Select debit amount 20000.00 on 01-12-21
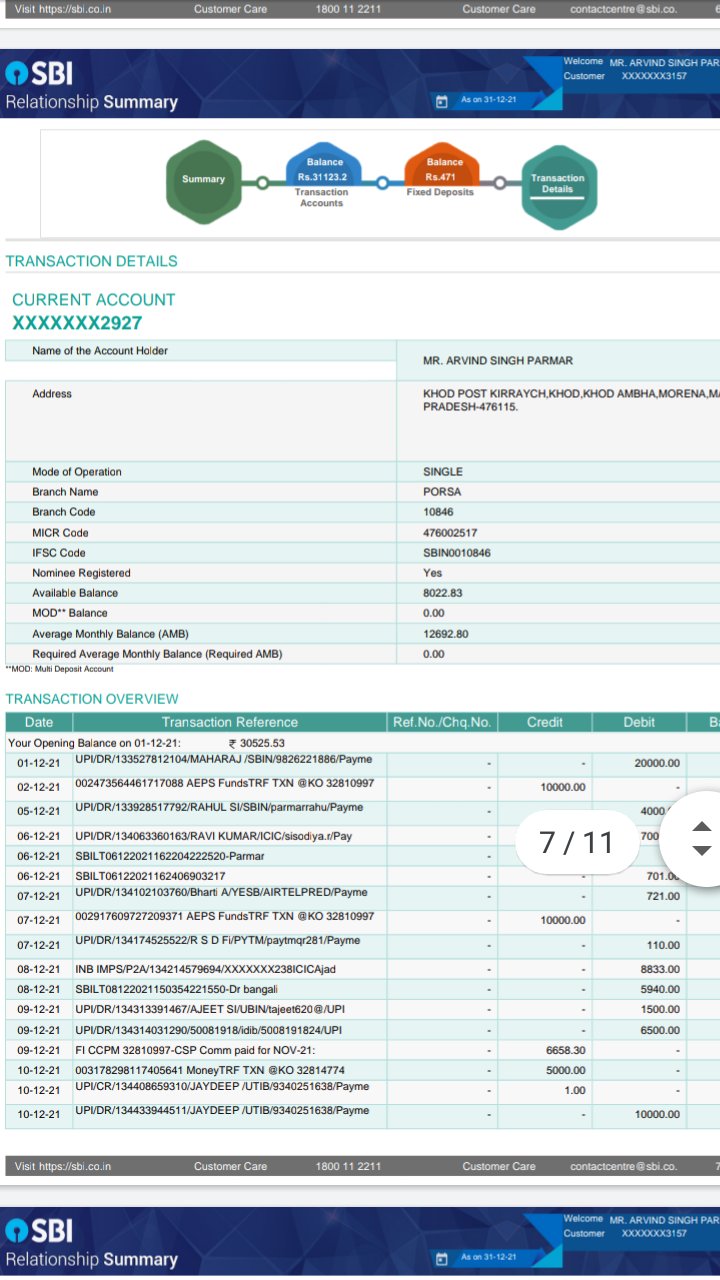Image resolution: width=720 pixels, height=1280 pixels. (657, 764)
